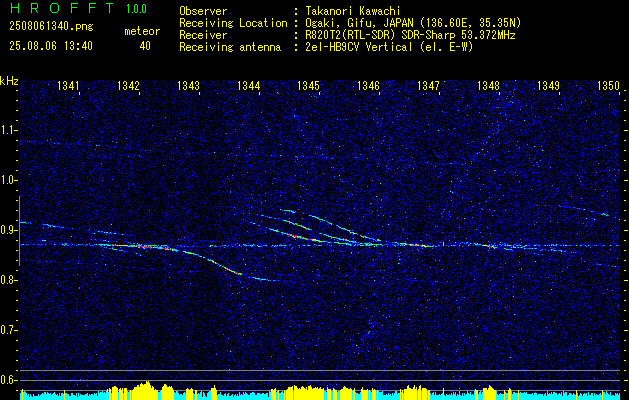Click the 1350 time axis label
Viewport: 629px width, 400px height.
tap(609, 86)
